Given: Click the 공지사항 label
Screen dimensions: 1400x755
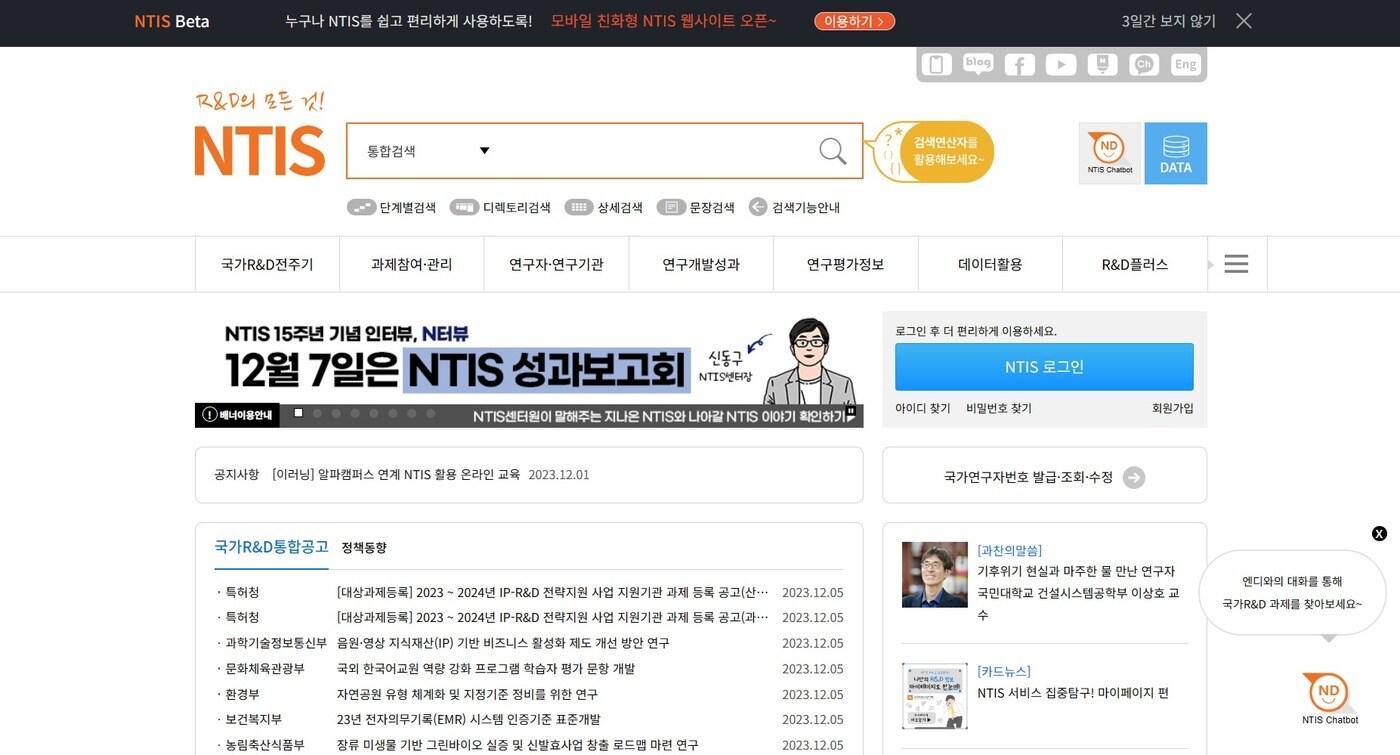Looking at the screenshot, I should pos(236,474).
